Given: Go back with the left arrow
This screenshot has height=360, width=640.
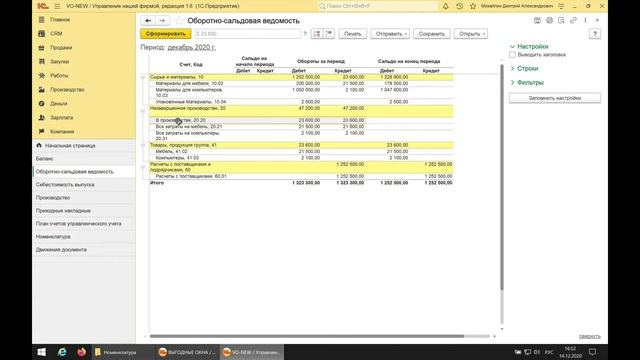Looking at the screenshot, I should point(148,20).
